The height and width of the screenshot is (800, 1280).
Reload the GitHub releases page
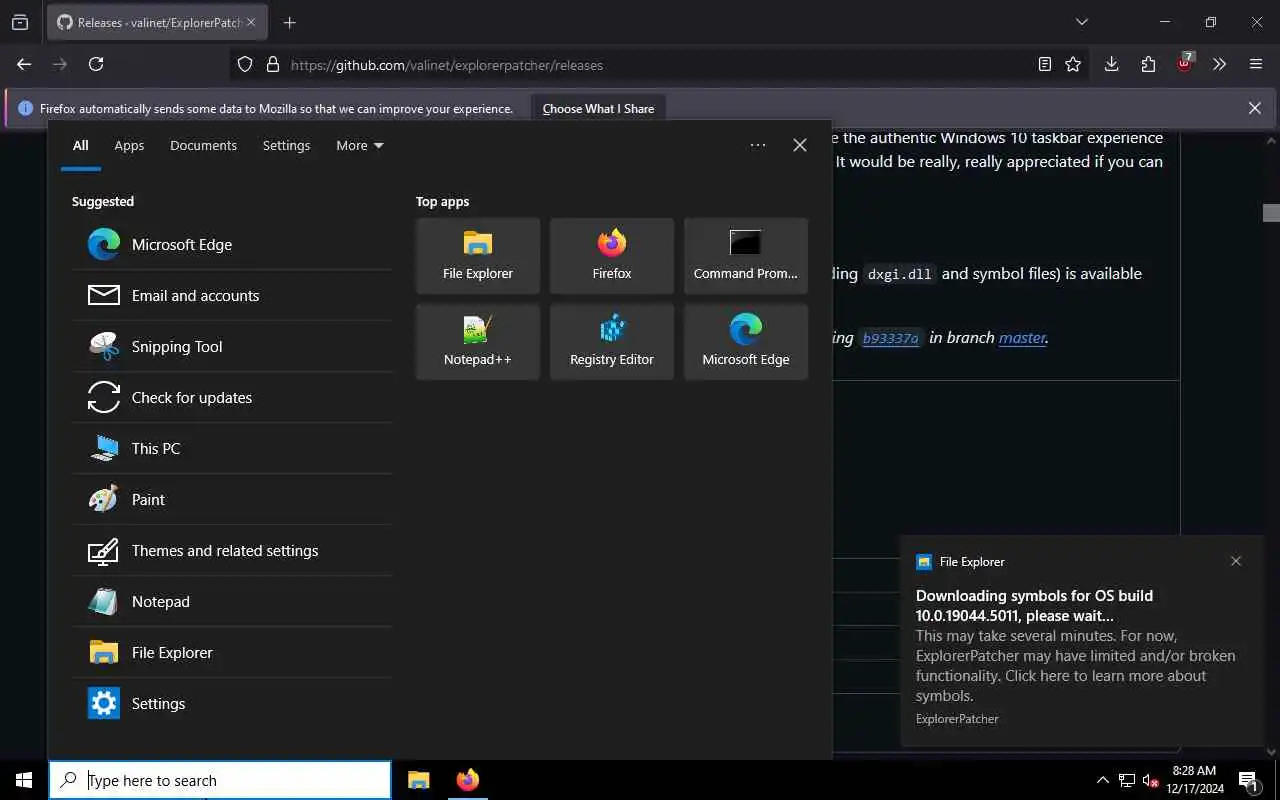[x=96, y=64]
